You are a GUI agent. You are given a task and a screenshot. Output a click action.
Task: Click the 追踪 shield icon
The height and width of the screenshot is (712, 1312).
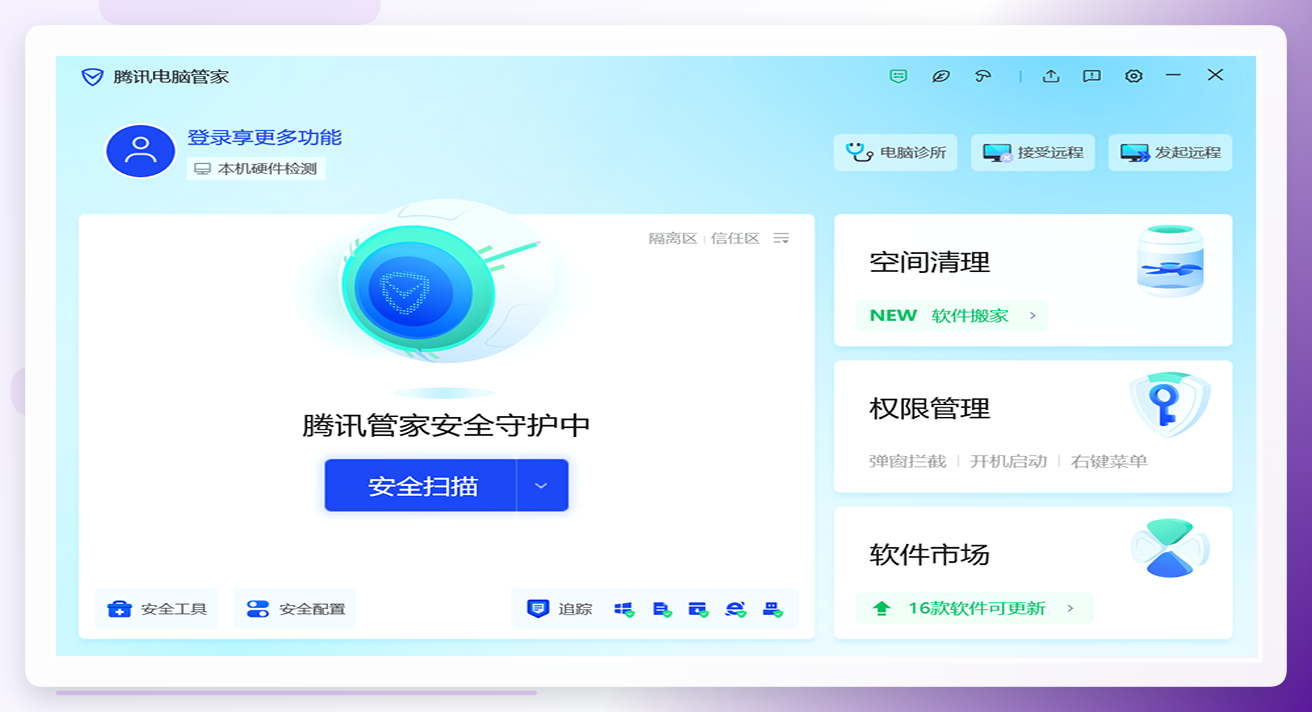pos(538,609)
